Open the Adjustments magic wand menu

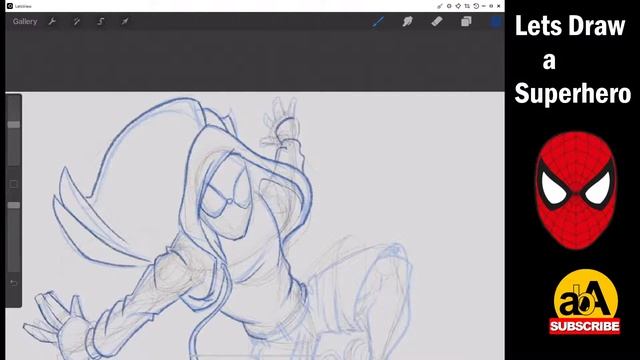76,21
